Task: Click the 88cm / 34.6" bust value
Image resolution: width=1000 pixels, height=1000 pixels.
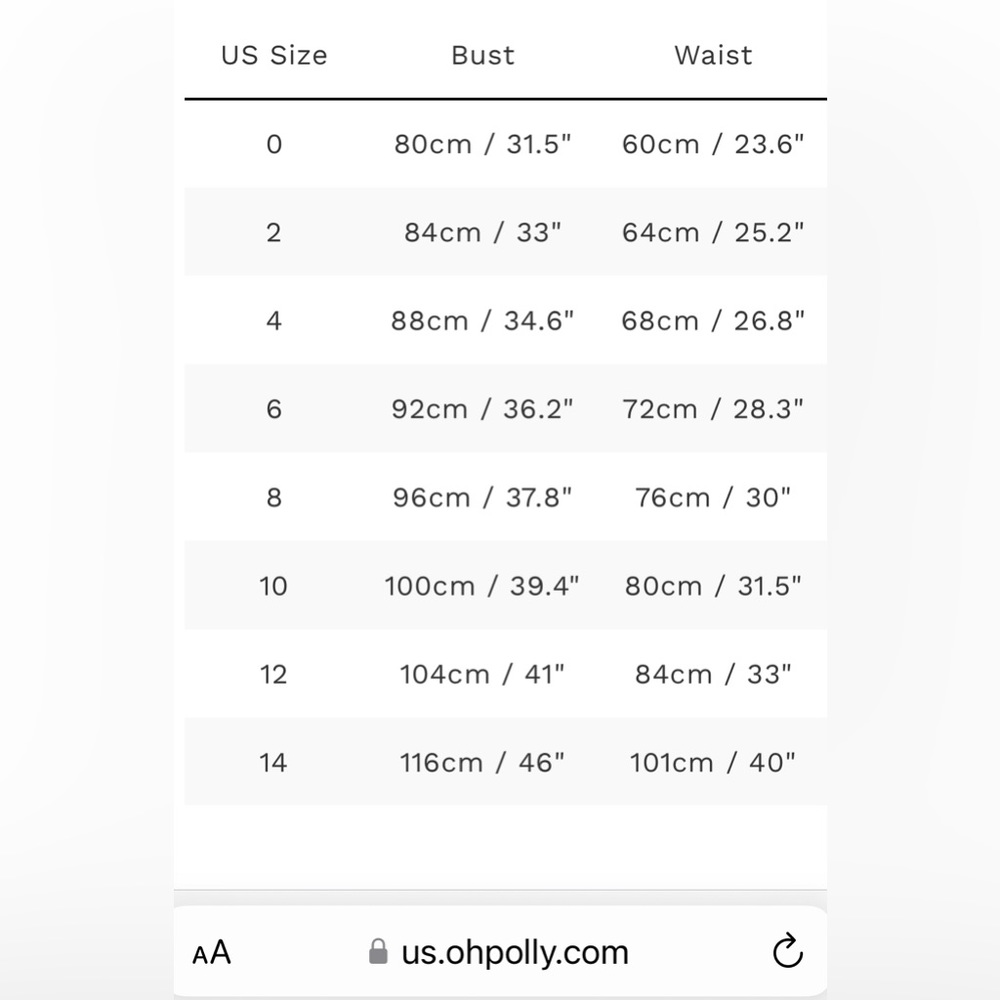Action: [483, 321]
